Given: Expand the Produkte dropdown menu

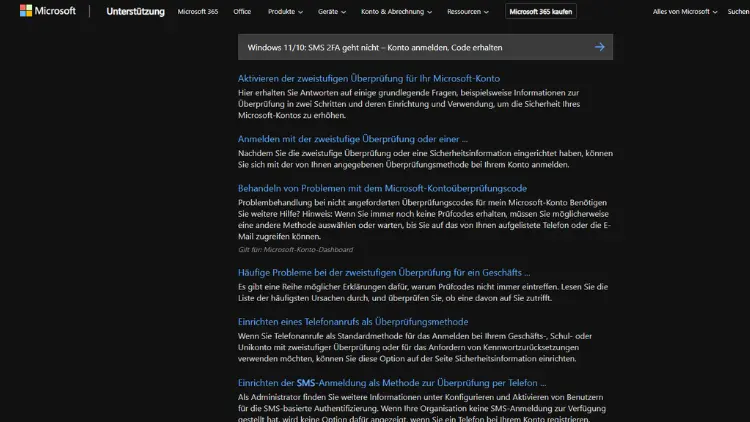Looking at the screenshot, I should pyautogui.click(x=279, y=12).
